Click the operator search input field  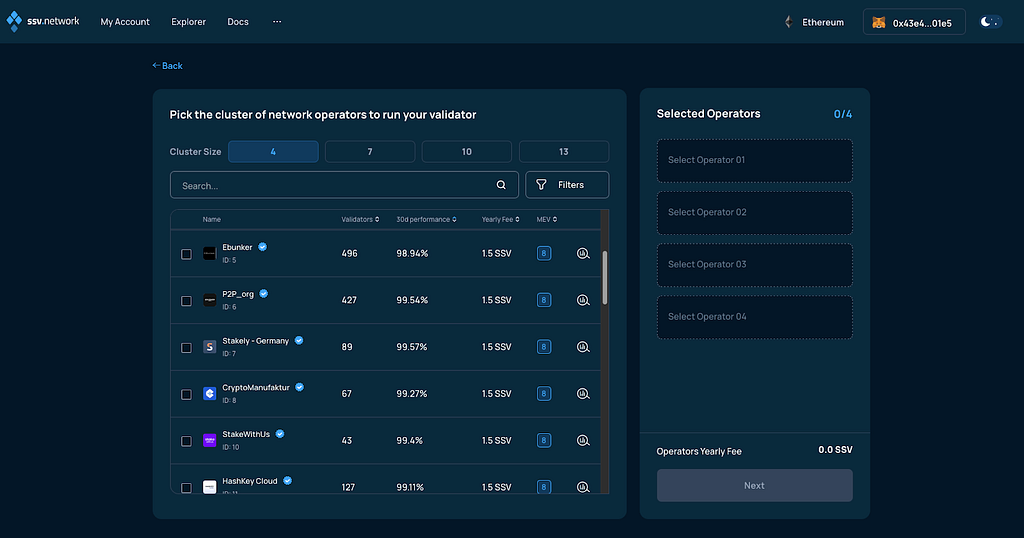(344, 185)
